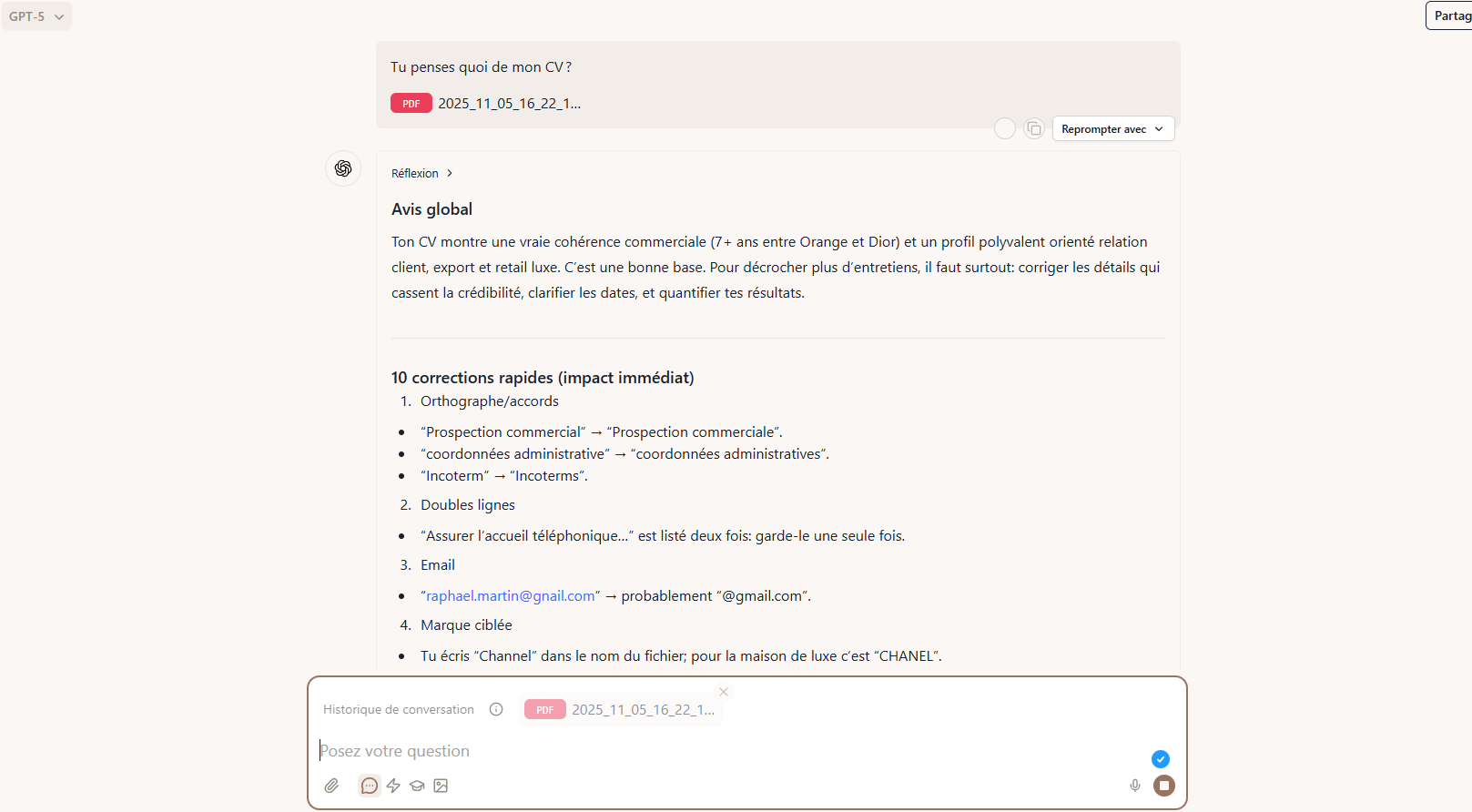Open the Reprompter avec dropdown
Viewport: 1472px width, 812px height.
1112,129
